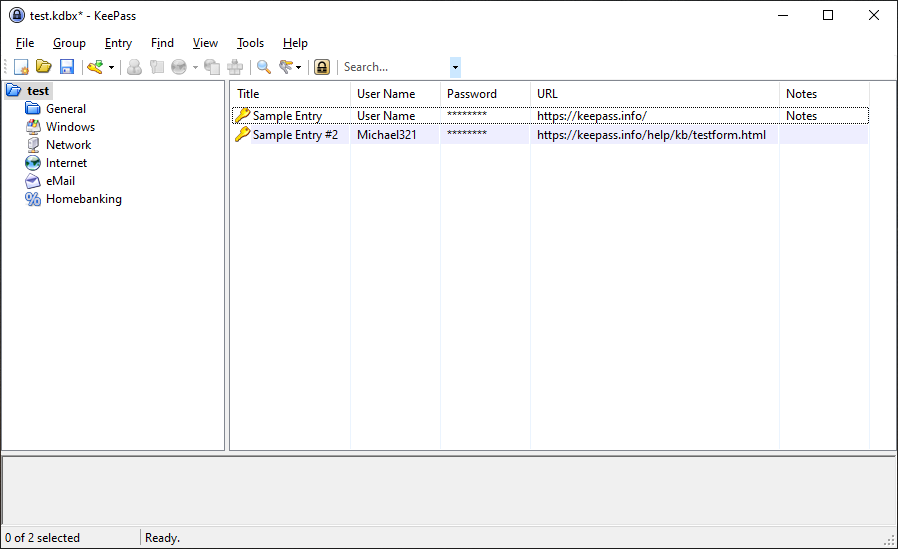Click the eMail envelope icon
This screenshot has height=549, width=898.
(33, 181)
